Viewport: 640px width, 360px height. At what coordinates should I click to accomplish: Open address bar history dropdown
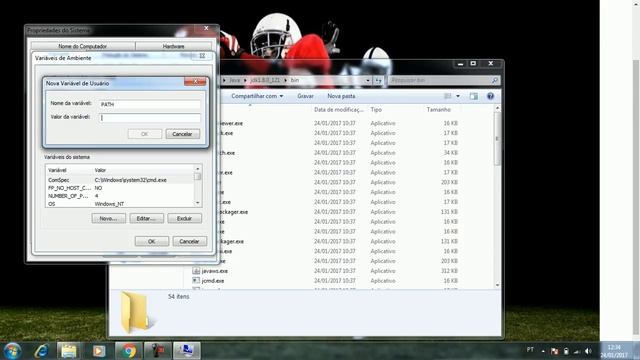coord(368,80)
